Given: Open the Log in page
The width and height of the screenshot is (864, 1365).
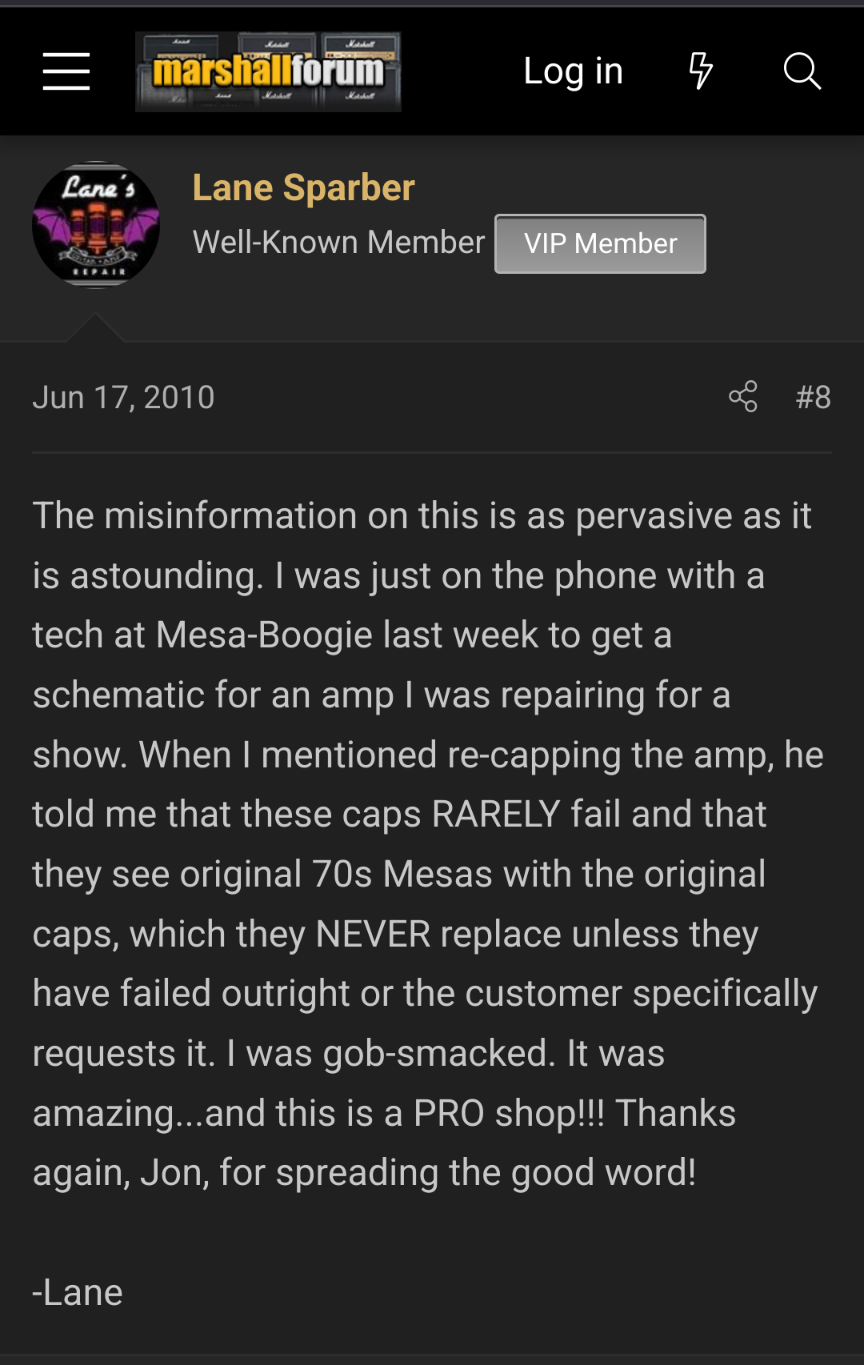Looking at the screenshot, I should pos(573,71).
